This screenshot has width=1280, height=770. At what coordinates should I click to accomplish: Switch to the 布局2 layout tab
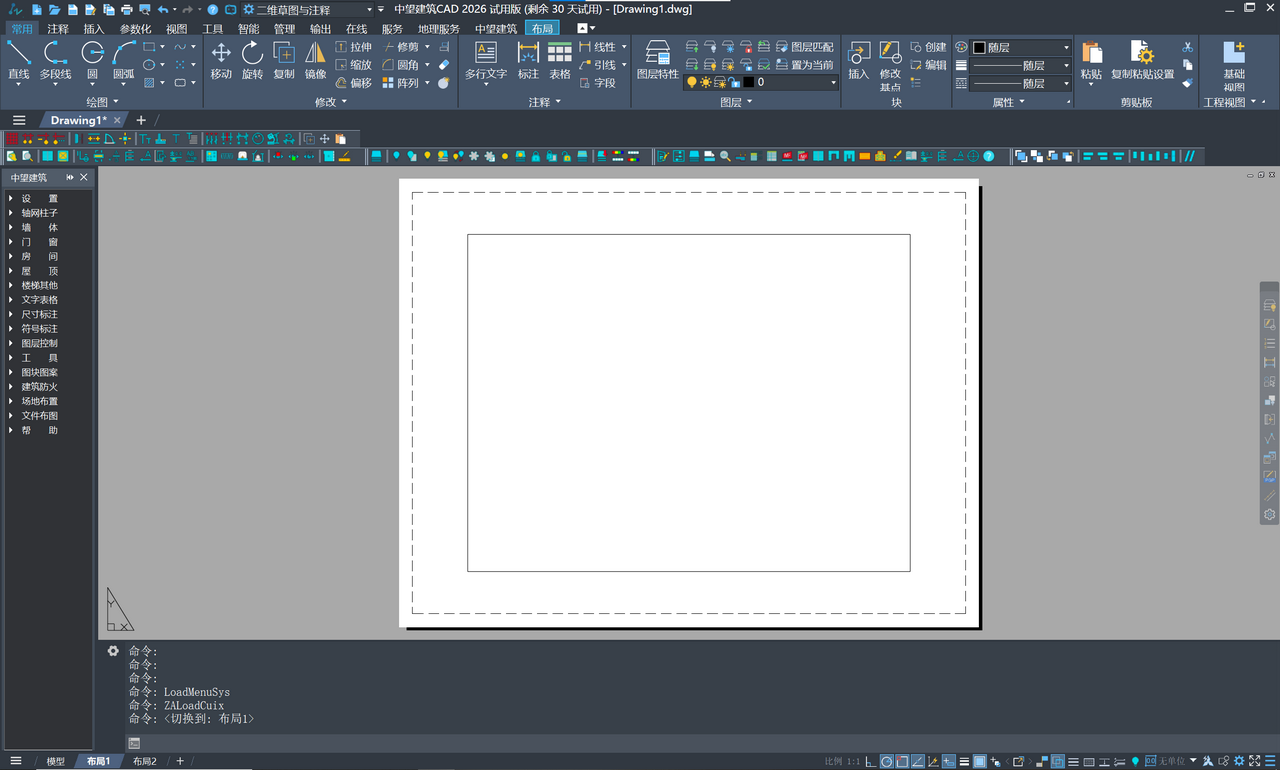coord(145,761)
